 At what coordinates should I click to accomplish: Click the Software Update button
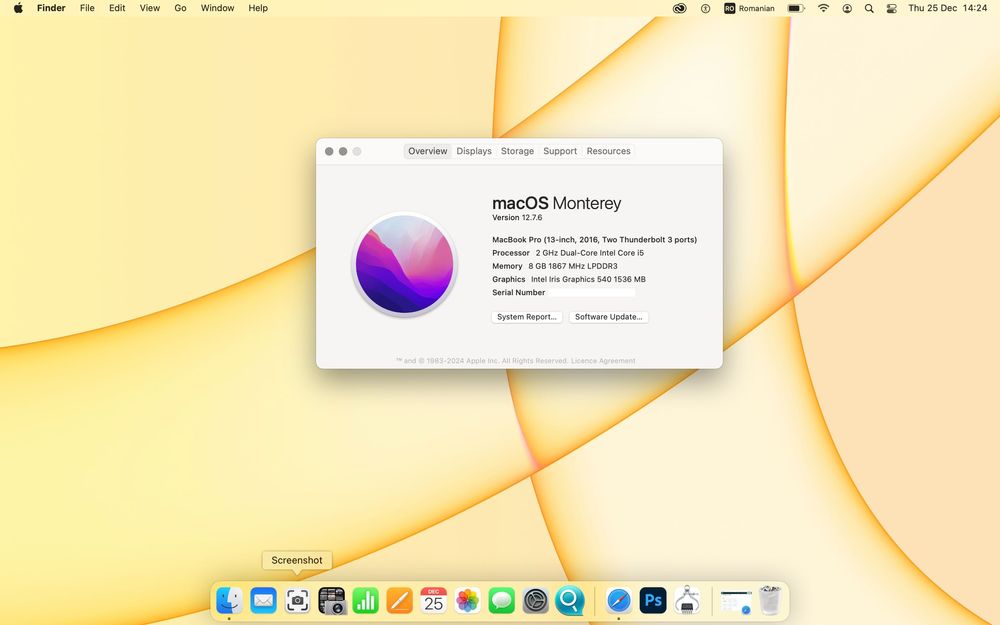pyautogui.click(x=608, y=317)
